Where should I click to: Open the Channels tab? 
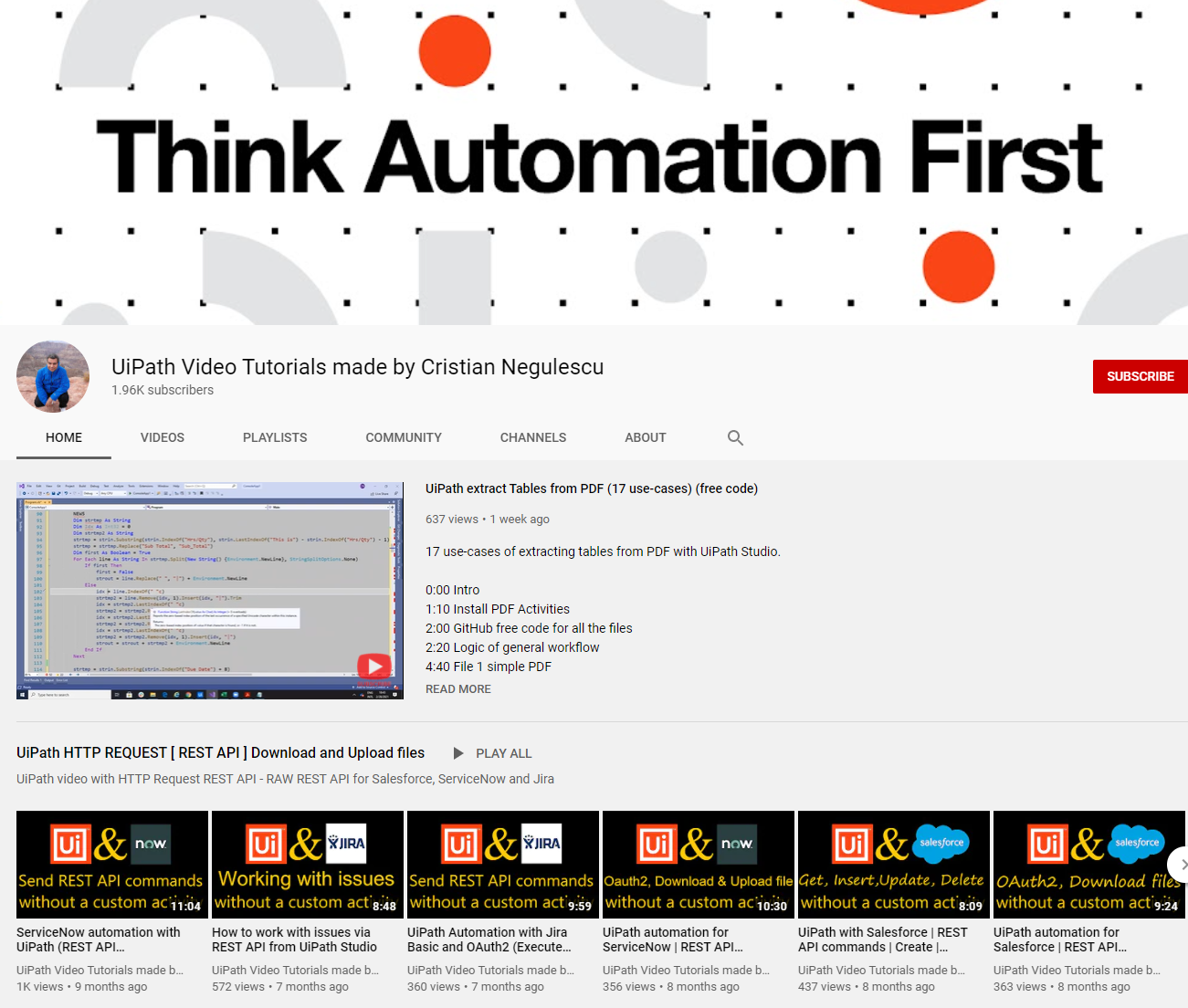pyautogui.click(x=533, y=438)
